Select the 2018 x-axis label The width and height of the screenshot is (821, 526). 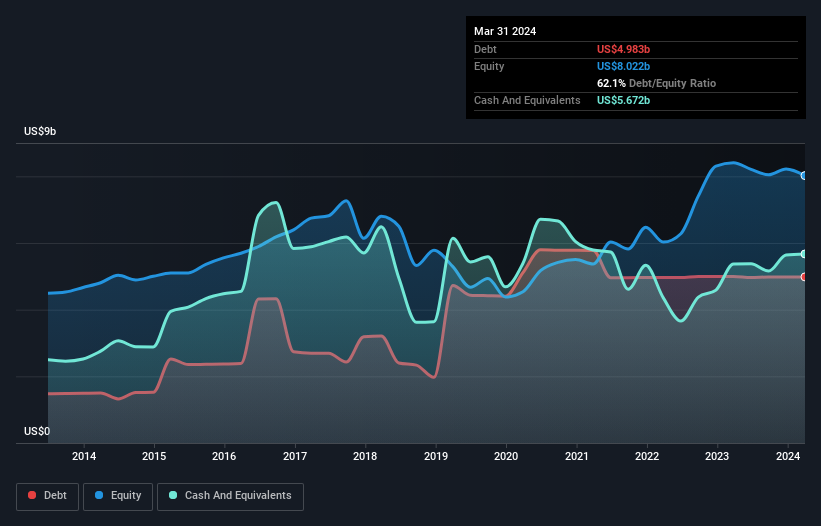[365, 456]
